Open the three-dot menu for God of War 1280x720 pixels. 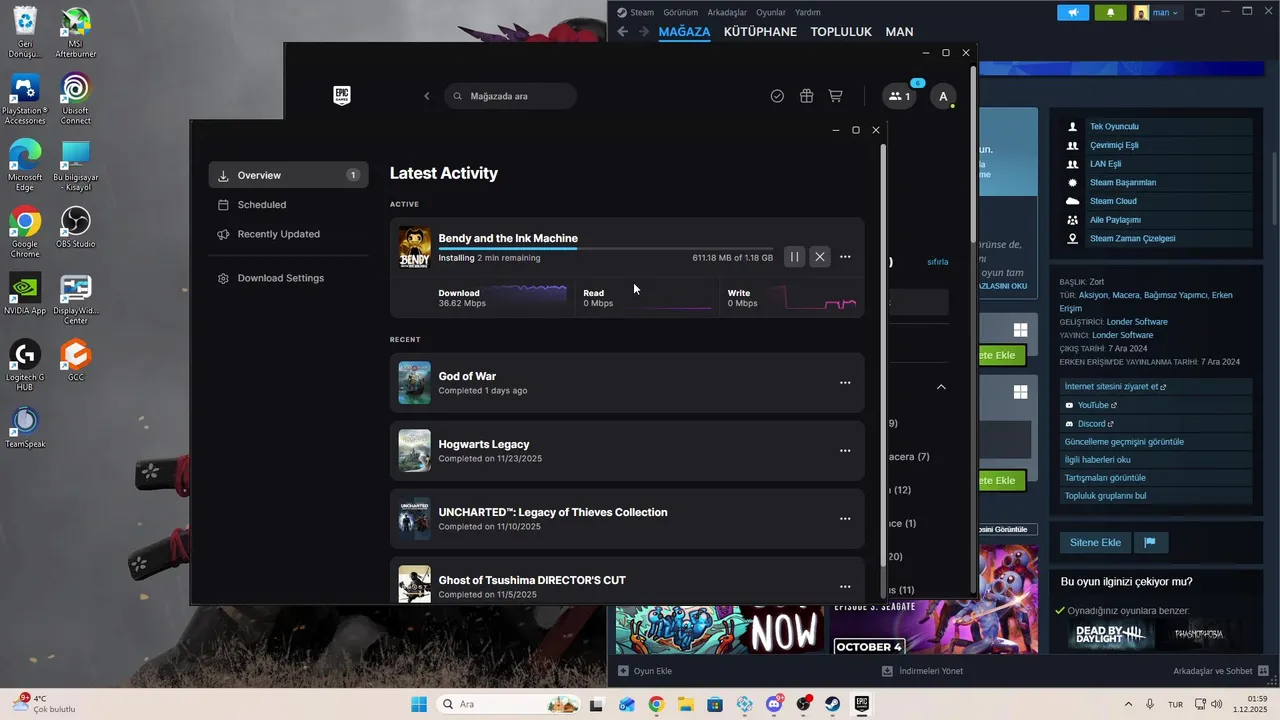[x=845, y=383]
